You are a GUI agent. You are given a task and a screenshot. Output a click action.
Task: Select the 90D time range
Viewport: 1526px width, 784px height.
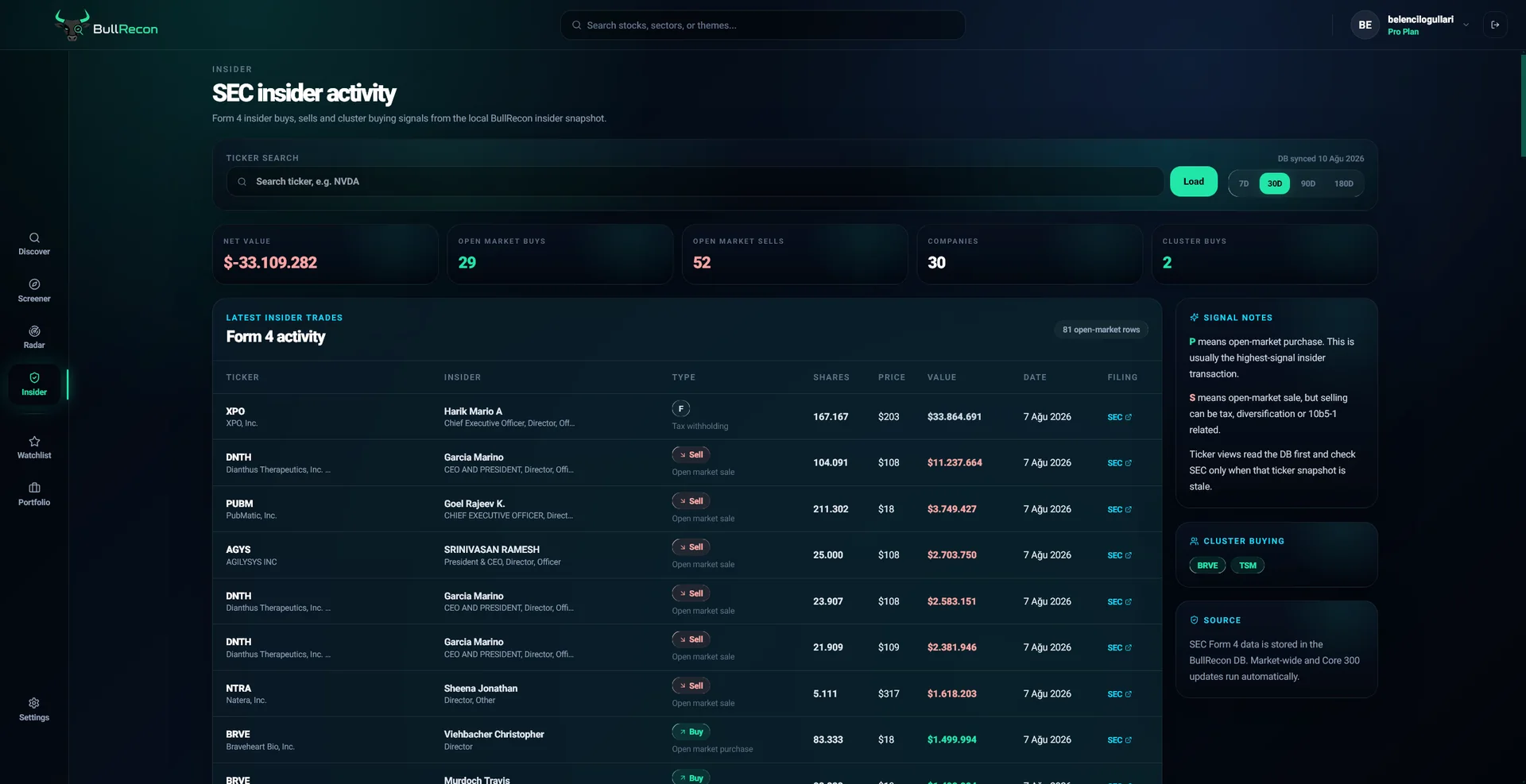click(x=1308, y=183)
